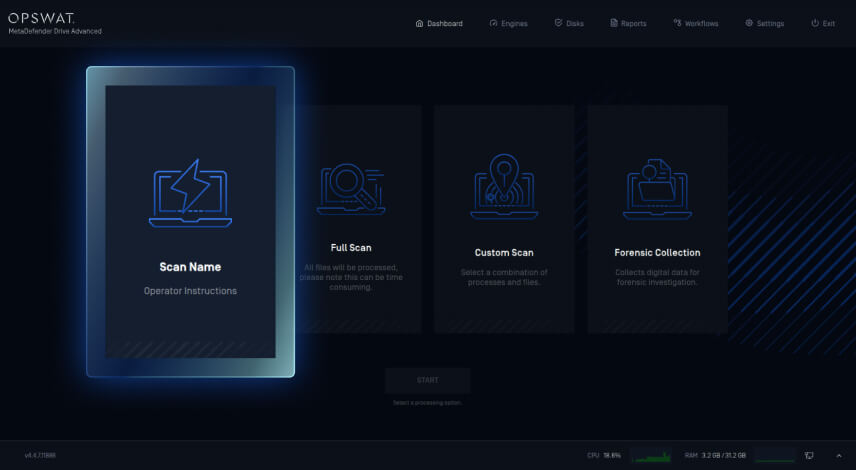This screenshot has height=470, width=856.
Task: Click the RAM 3.2 GB / 31.2 GB value
Action: tap(724, 455)
